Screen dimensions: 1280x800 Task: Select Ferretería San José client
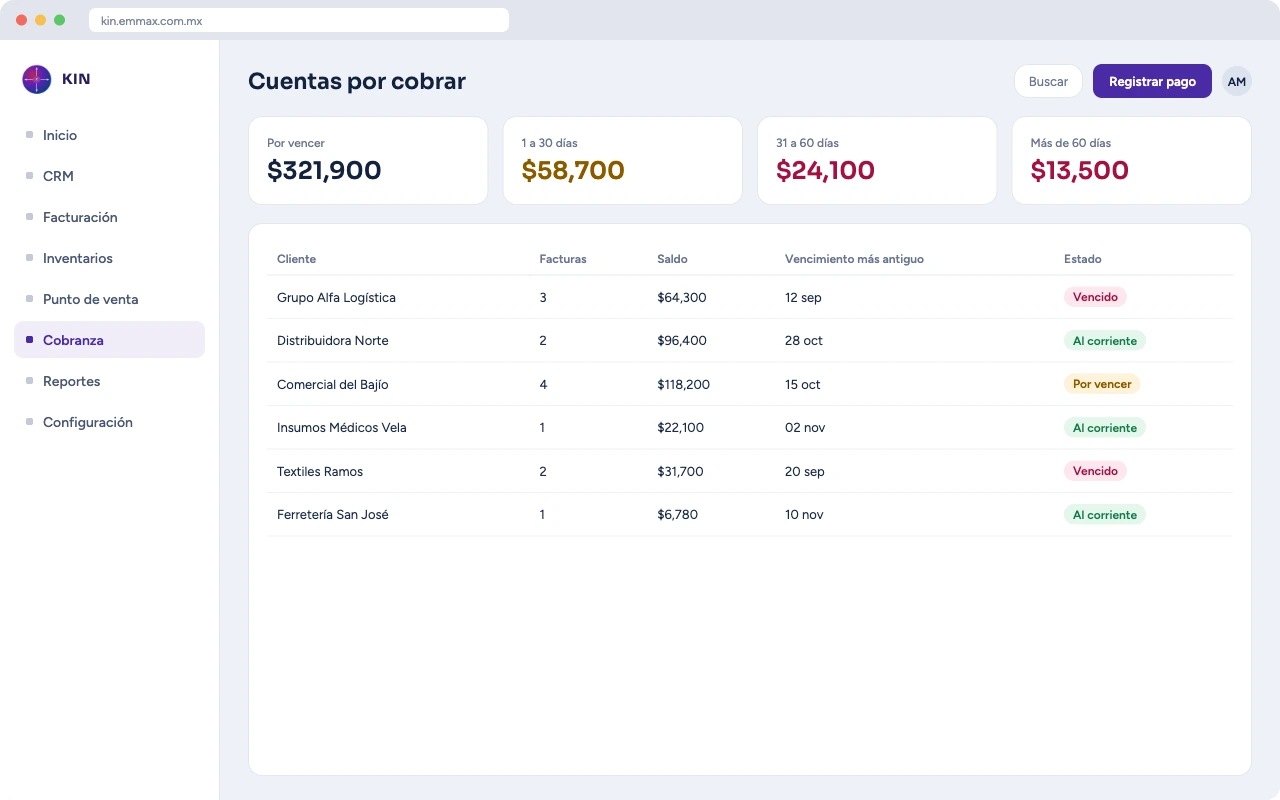(x=333, y=515)
